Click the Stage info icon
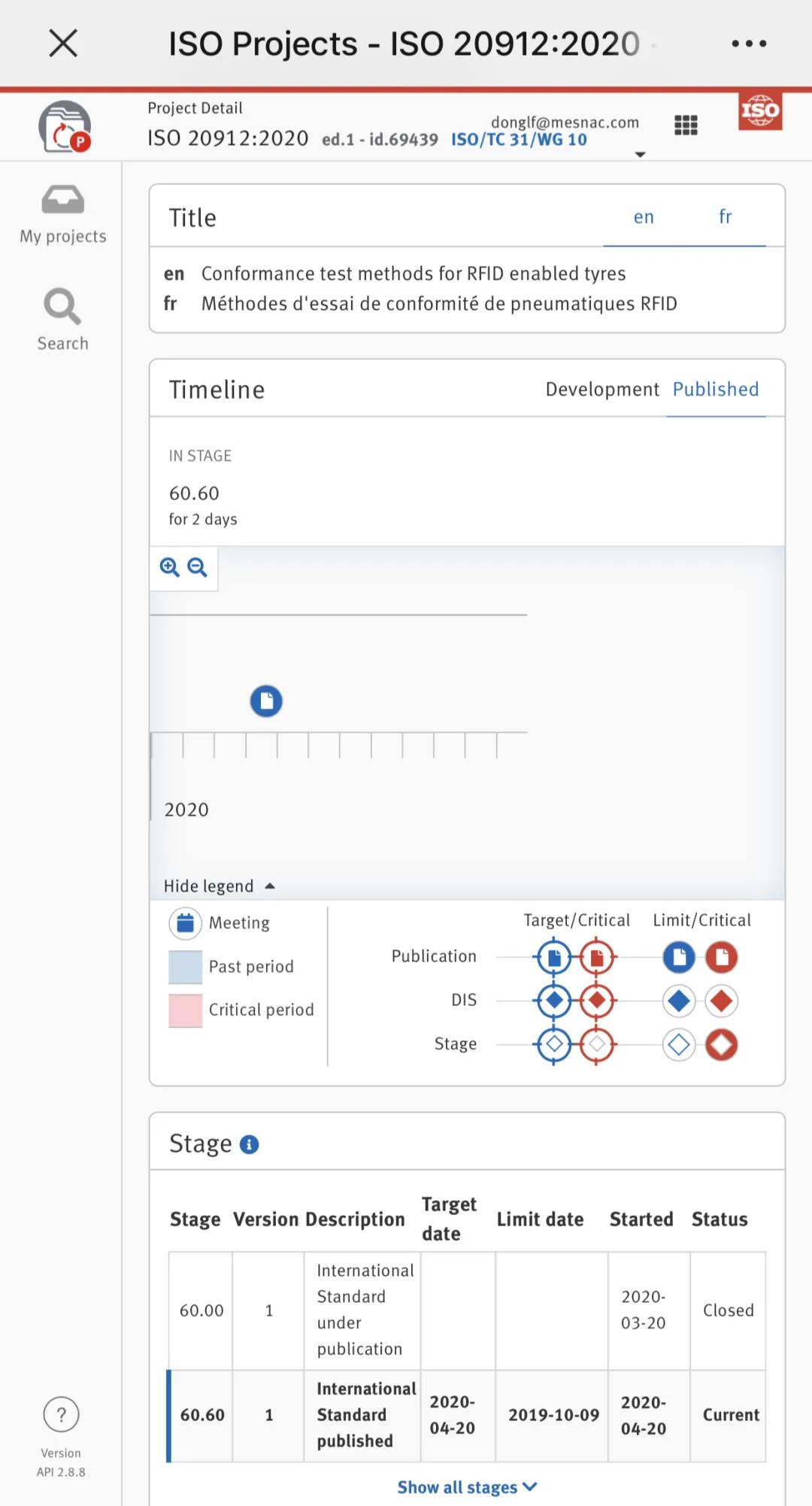The height and width of the screenshot is (1506, 812). [x=249, y=1144]
